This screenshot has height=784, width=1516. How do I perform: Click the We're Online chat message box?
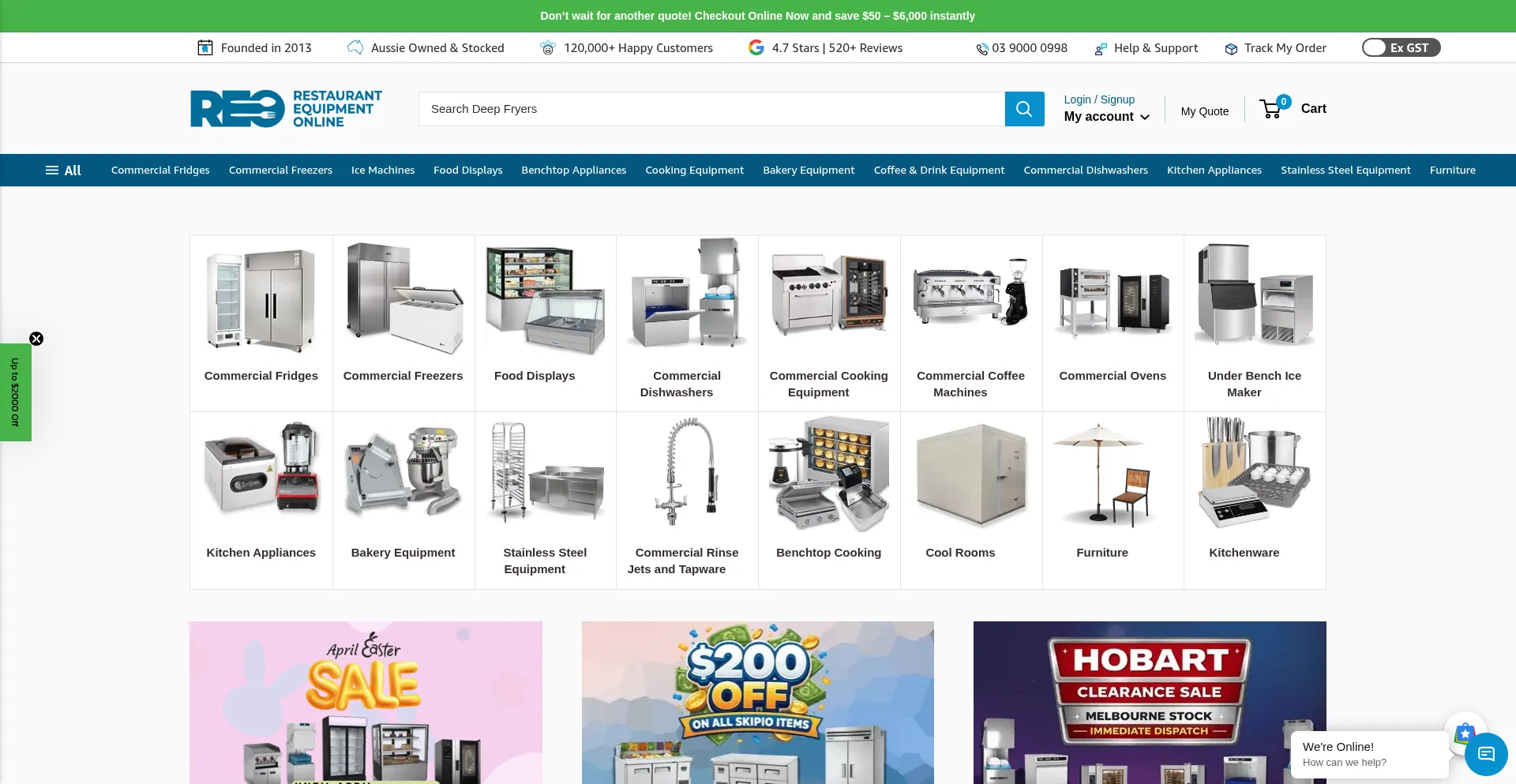(x=1369, y=754)
